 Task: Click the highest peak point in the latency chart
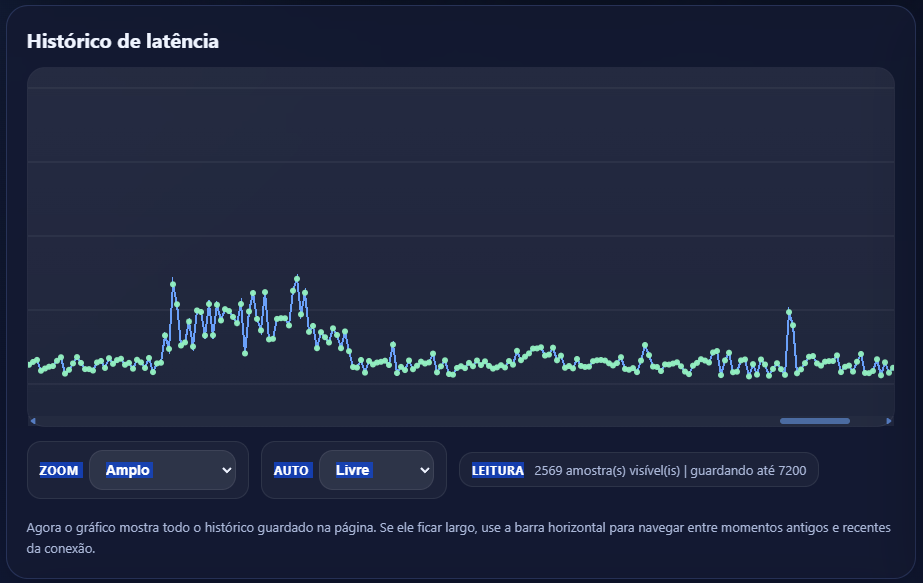(x=297, y=279)
